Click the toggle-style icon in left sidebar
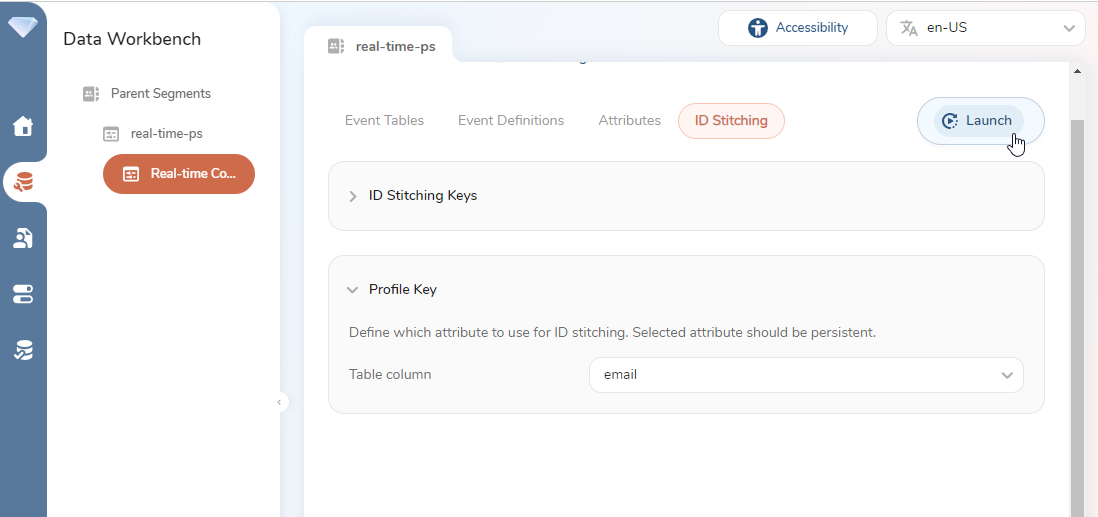The height and width of the screenshot is (517, 1098). [x=23, y=294]
